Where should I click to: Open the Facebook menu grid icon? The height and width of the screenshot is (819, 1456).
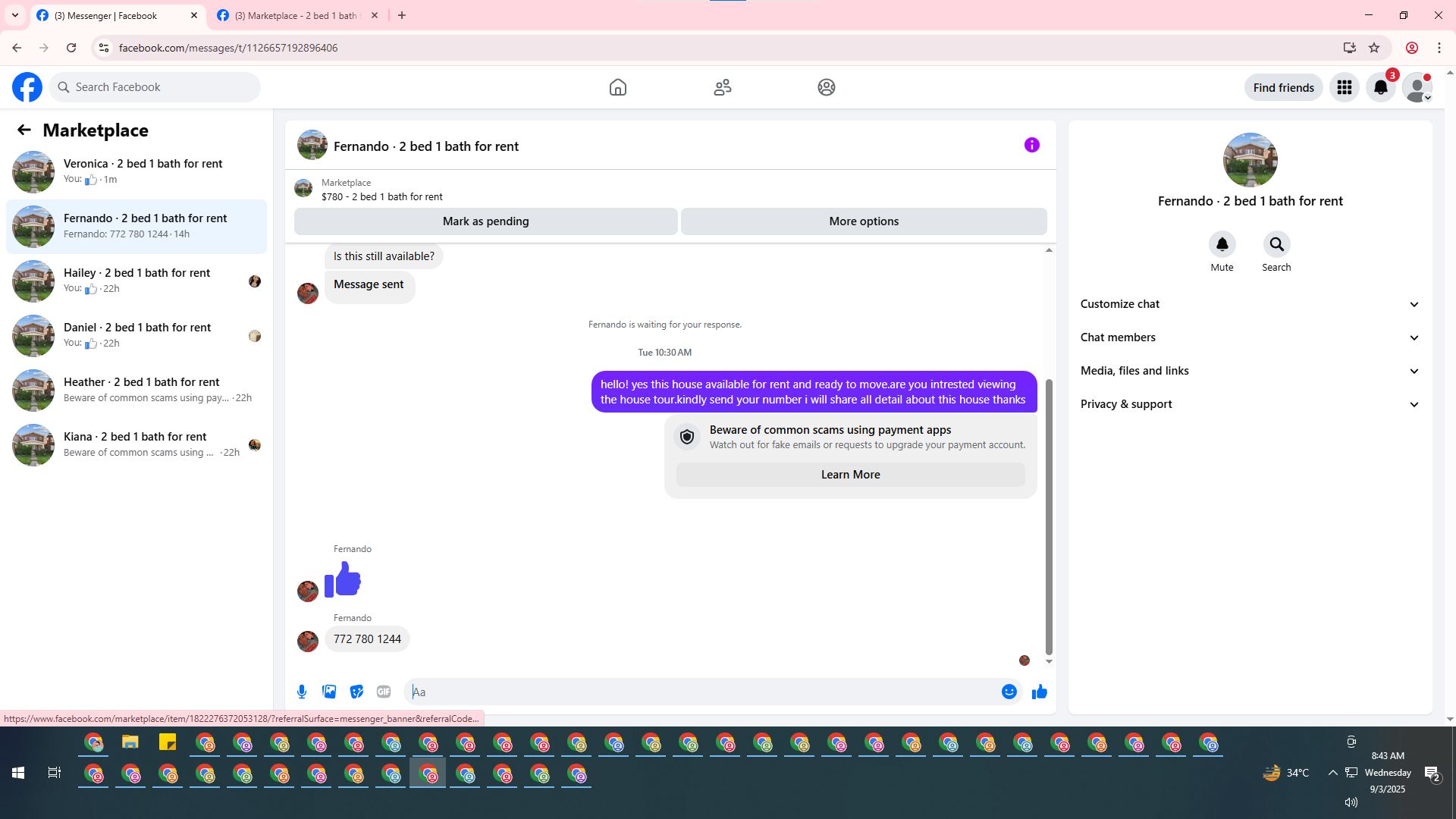coord(1345,87)
